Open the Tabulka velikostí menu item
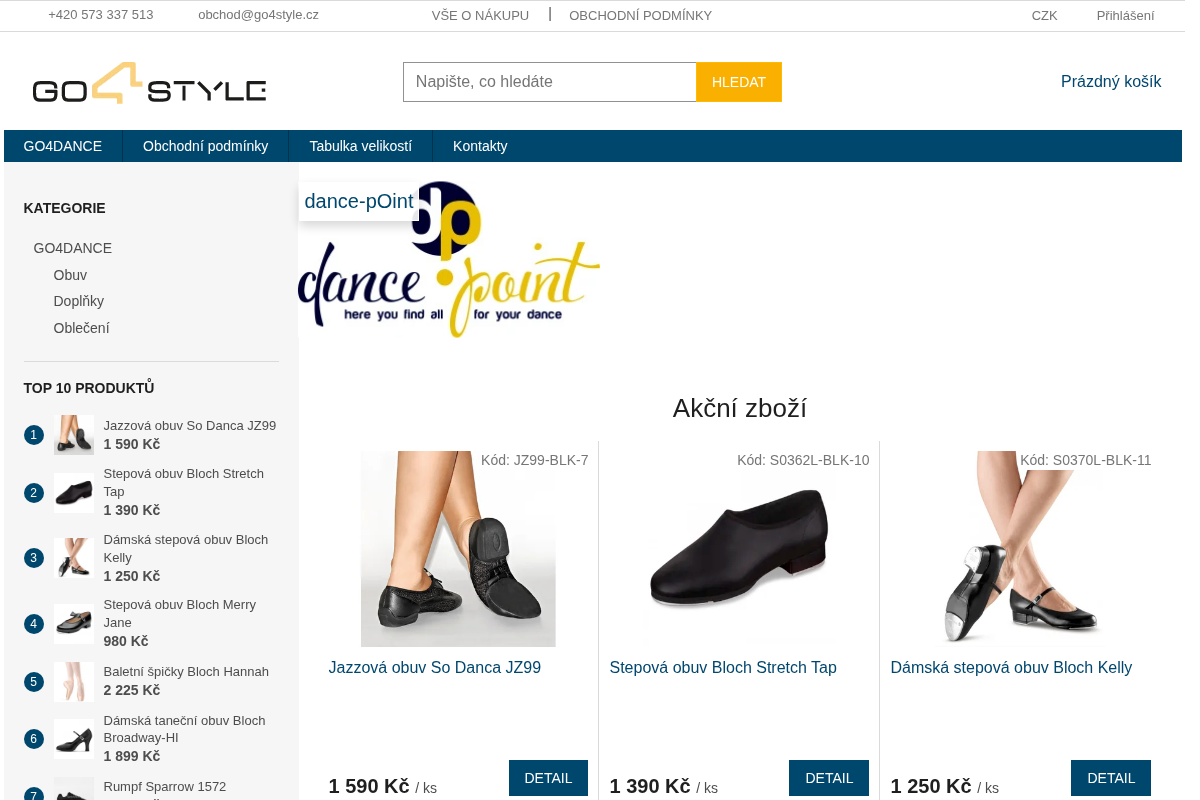The height and width of the screenshot is (800, 1200). point(360,146)
